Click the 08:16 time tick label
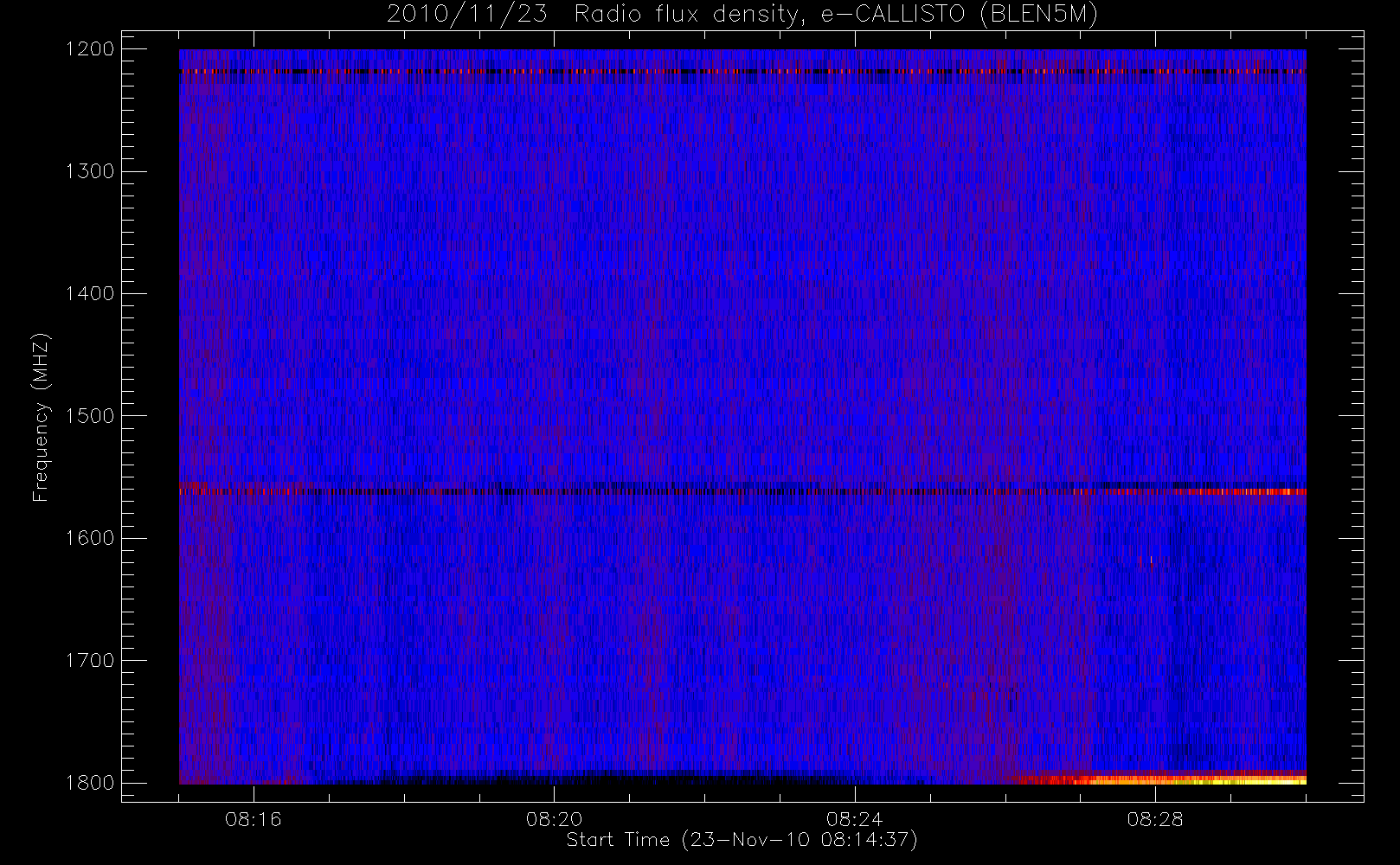This screenshot has height=865, width=1400. pos(254,819)
